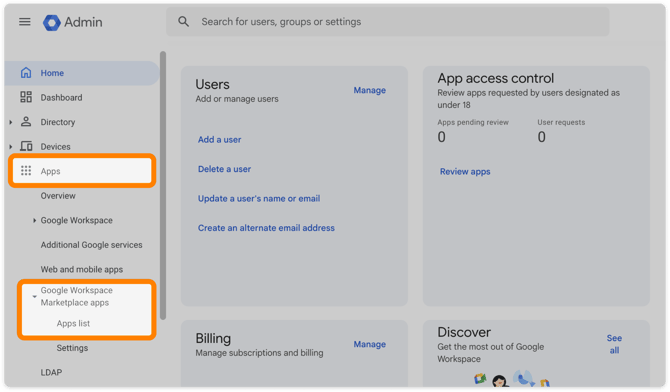
Task: Click the sidebar vertical scrollbar
Action: tap(163, 185)
